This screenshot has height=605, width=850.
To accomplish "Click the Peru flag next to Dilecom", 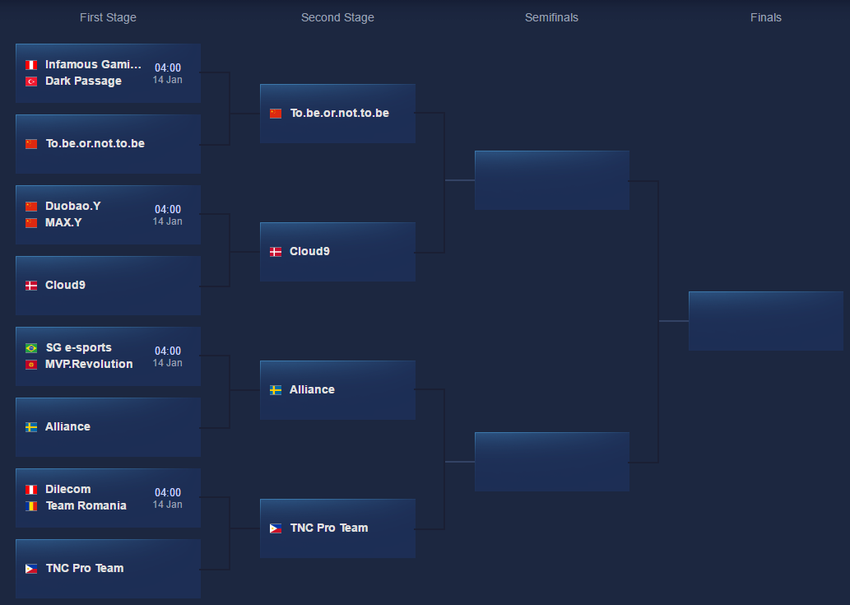I will click(x=31, y=490).
